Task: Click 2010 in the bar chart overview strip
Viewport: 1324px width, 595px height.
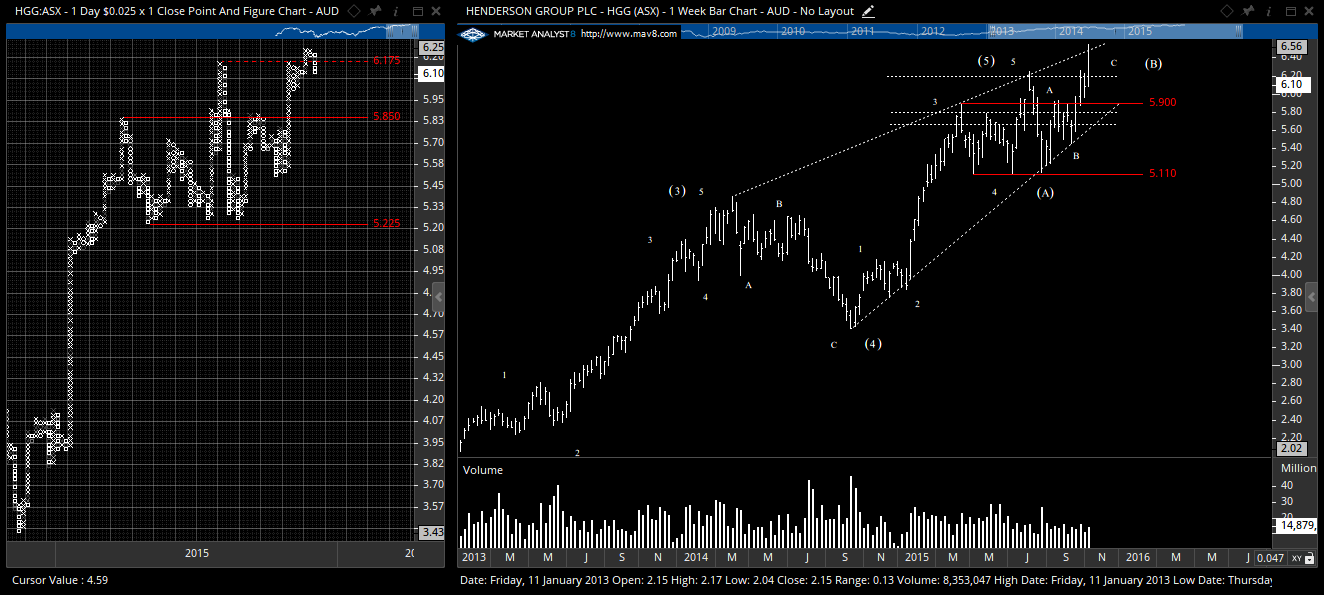Action: (793, 32)
